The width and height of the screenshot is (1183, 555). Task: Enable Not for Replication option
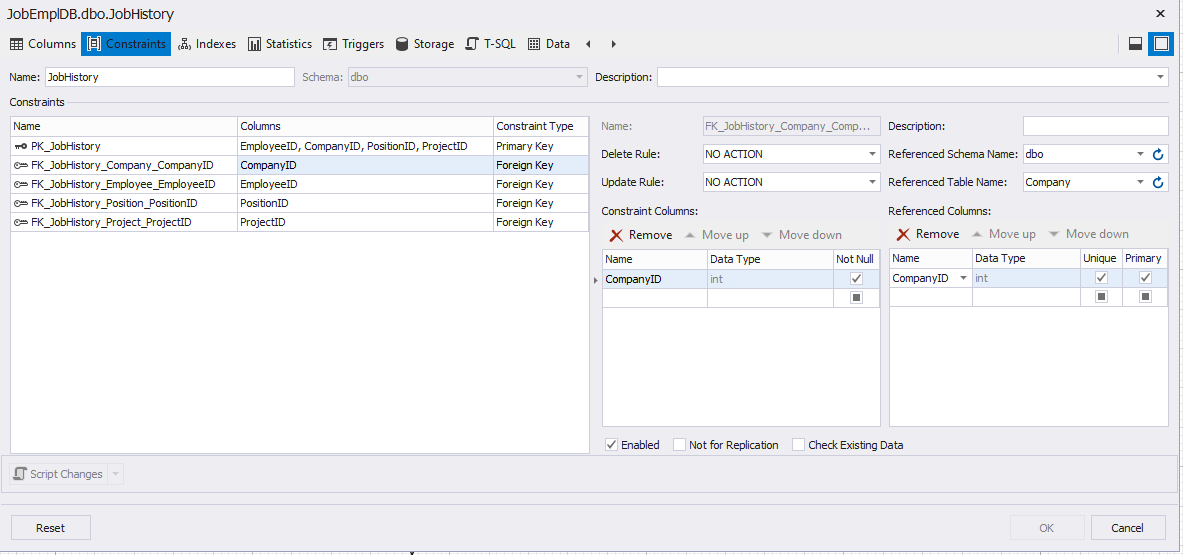pyautogui.click(x=680, y=445)
